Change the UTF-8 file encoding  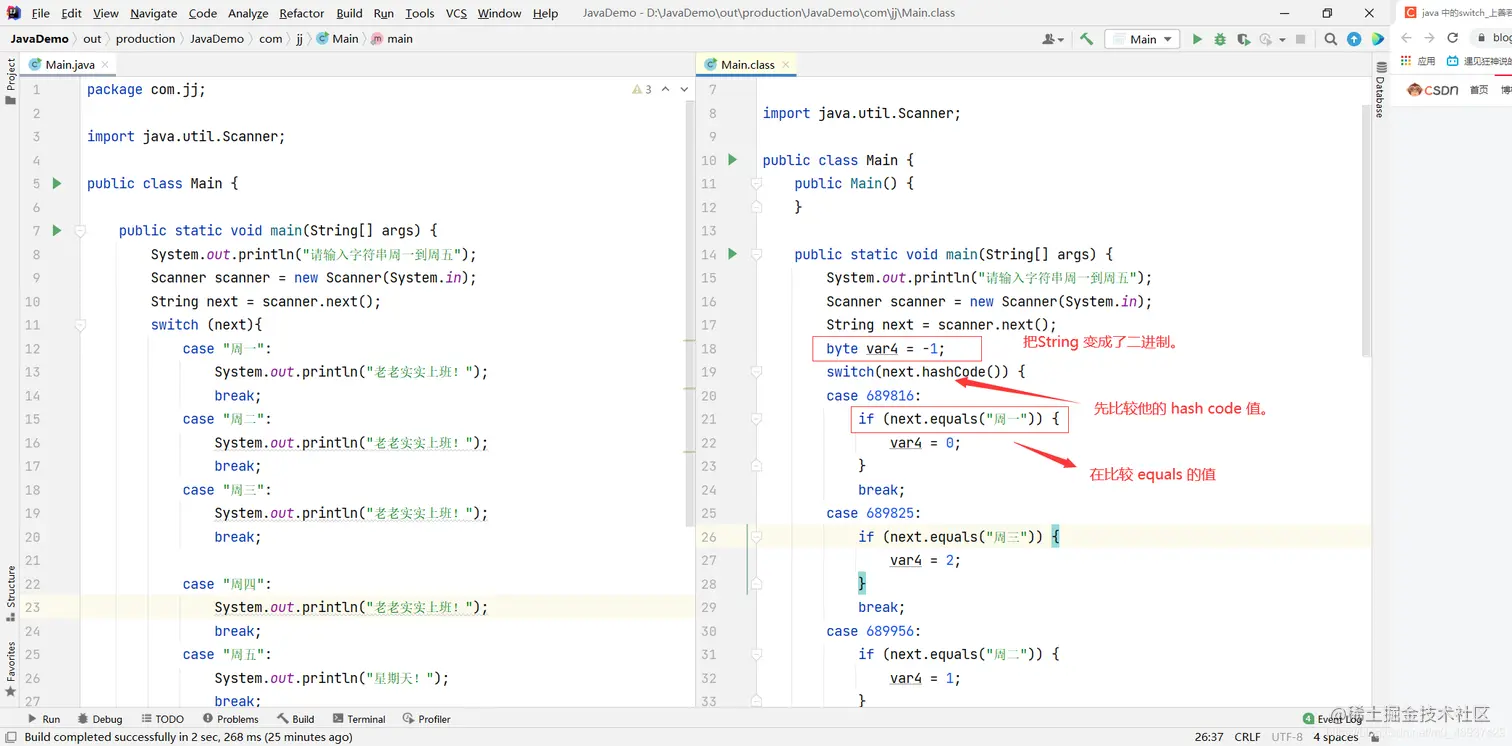1287,737
